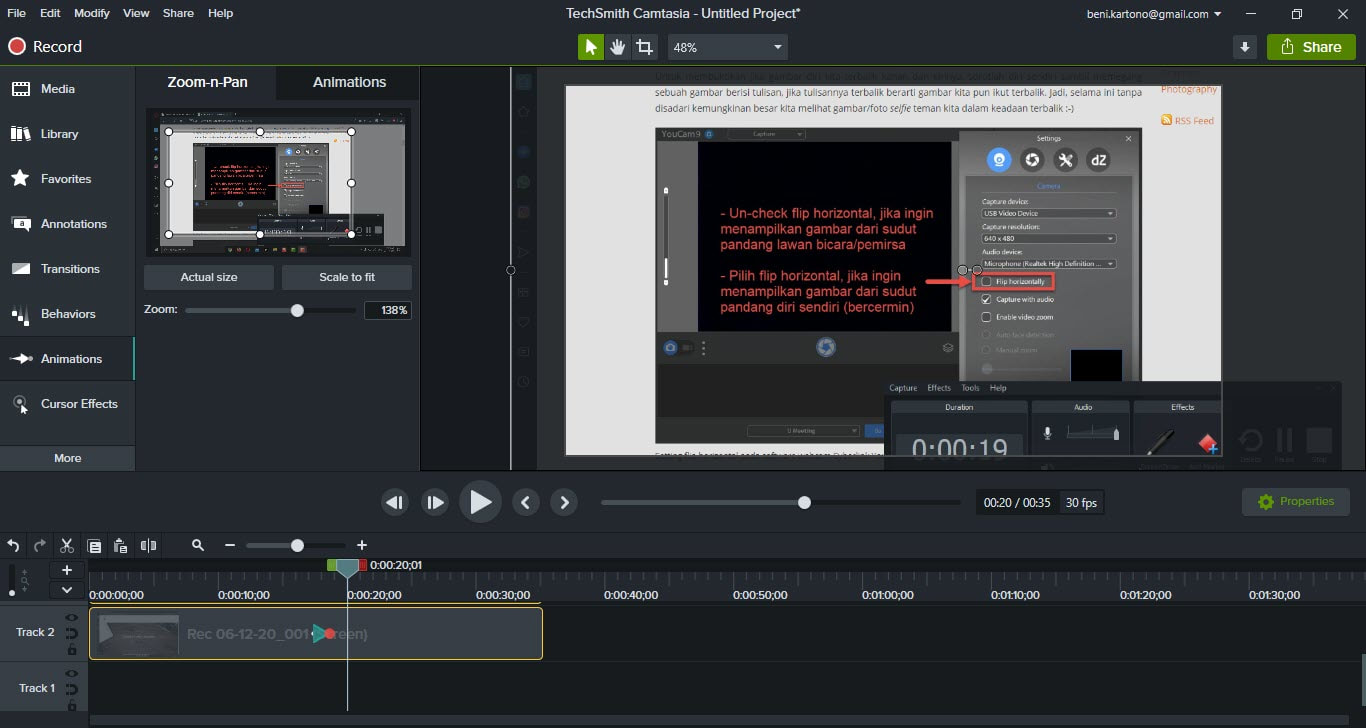Click the 30 fps frame-rate button
This screenshot has height=728, width=1366.
pos(1081,503)
